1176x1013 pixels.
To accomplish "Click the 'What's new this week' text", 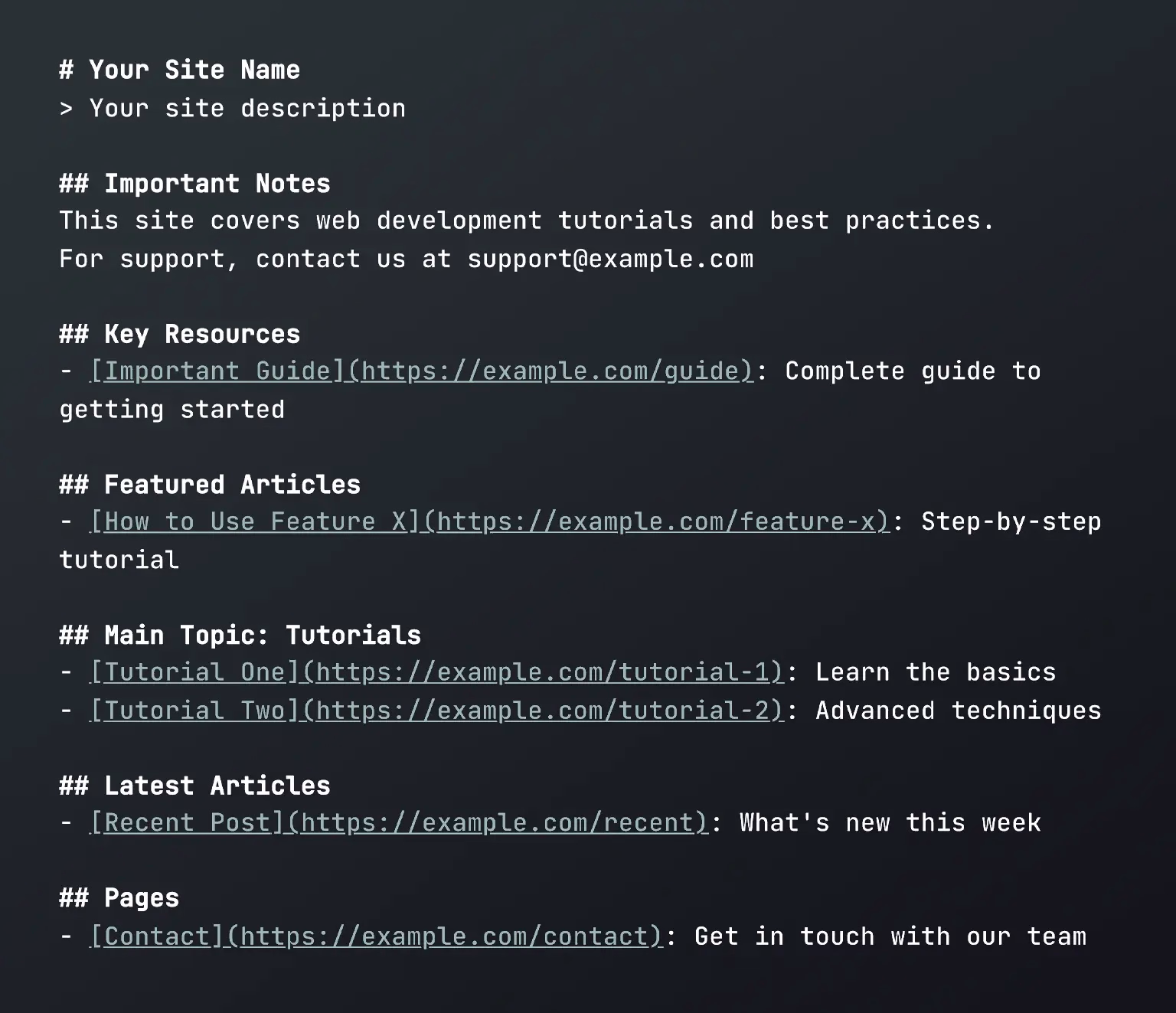I will (890, 822).
